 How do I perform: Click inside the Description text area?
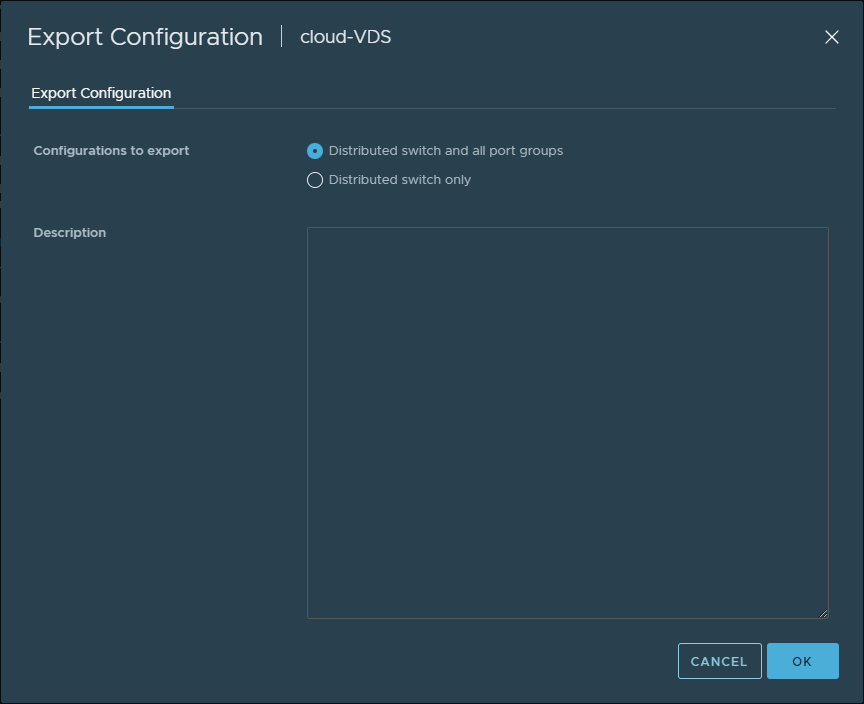[x=568, y=423]
